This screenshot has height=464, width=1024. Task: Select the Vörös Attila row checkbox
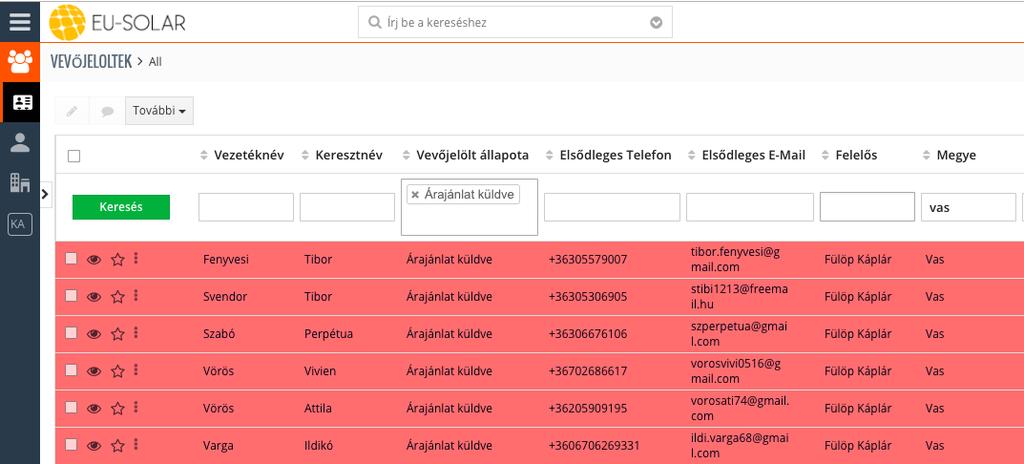point(71,407)
